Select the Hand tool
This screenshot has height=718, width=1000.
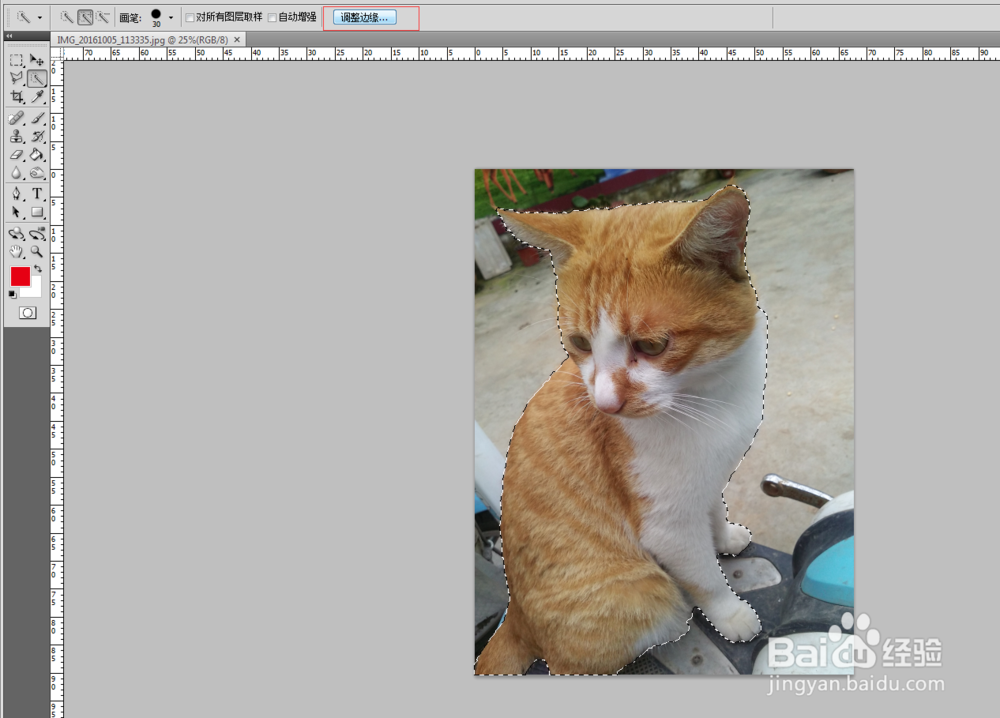pyautogui.click(x=17, y=252)
